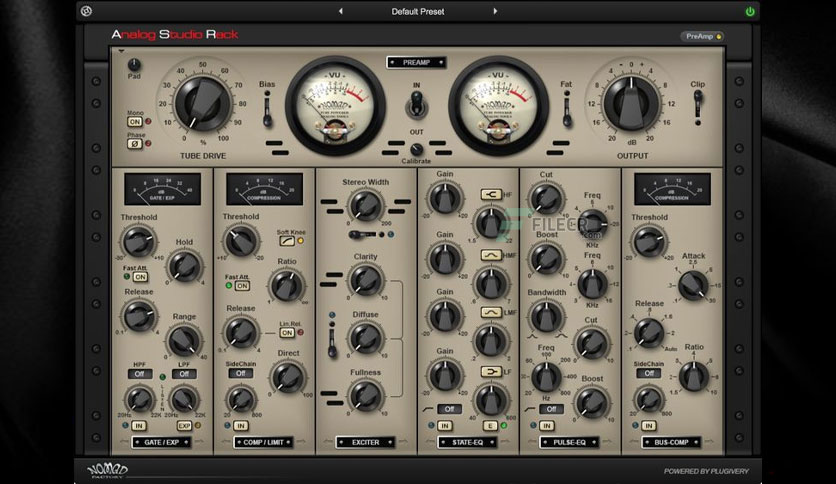The height and width of the screenshot is (484, 836).
Task: Click the Bus-Comp Attack knob
Action: pos(693,284)
